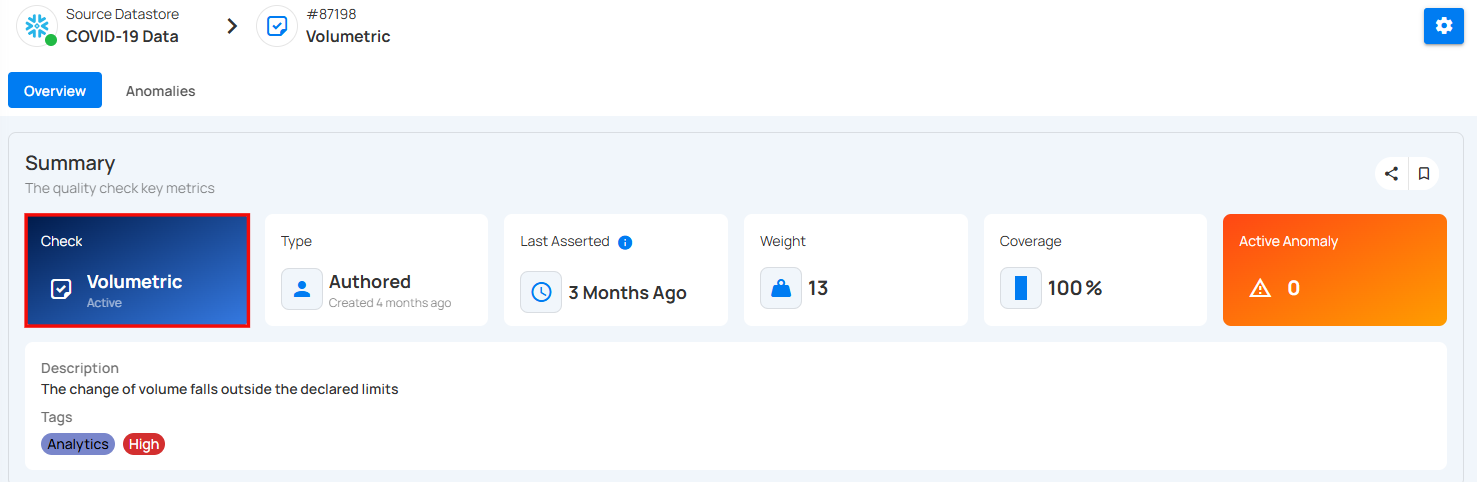Click the coverage bar icon
This screenshot has width=1477, height=482.
coord(1021,288)
